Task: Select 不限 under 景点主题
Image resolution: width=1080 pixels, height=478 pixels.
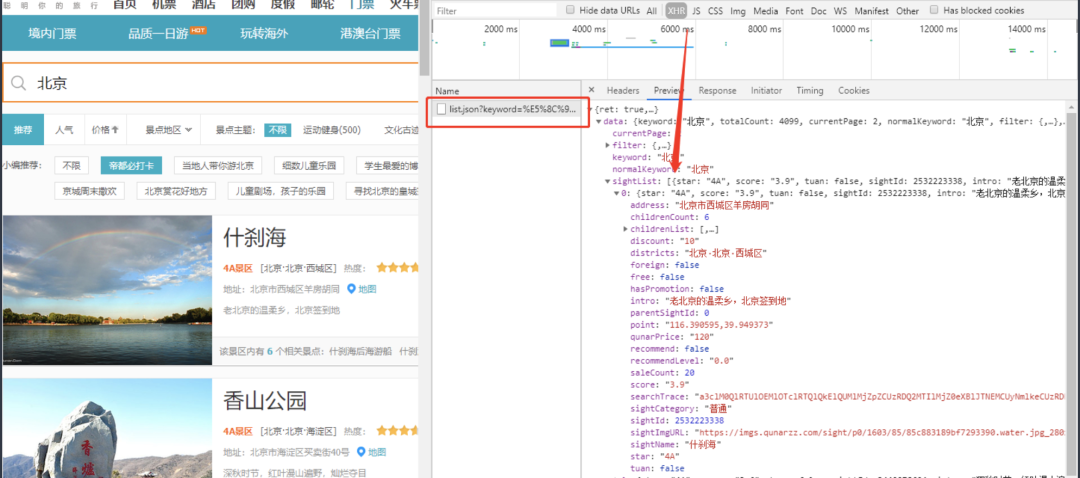Action: pos(277,129)
